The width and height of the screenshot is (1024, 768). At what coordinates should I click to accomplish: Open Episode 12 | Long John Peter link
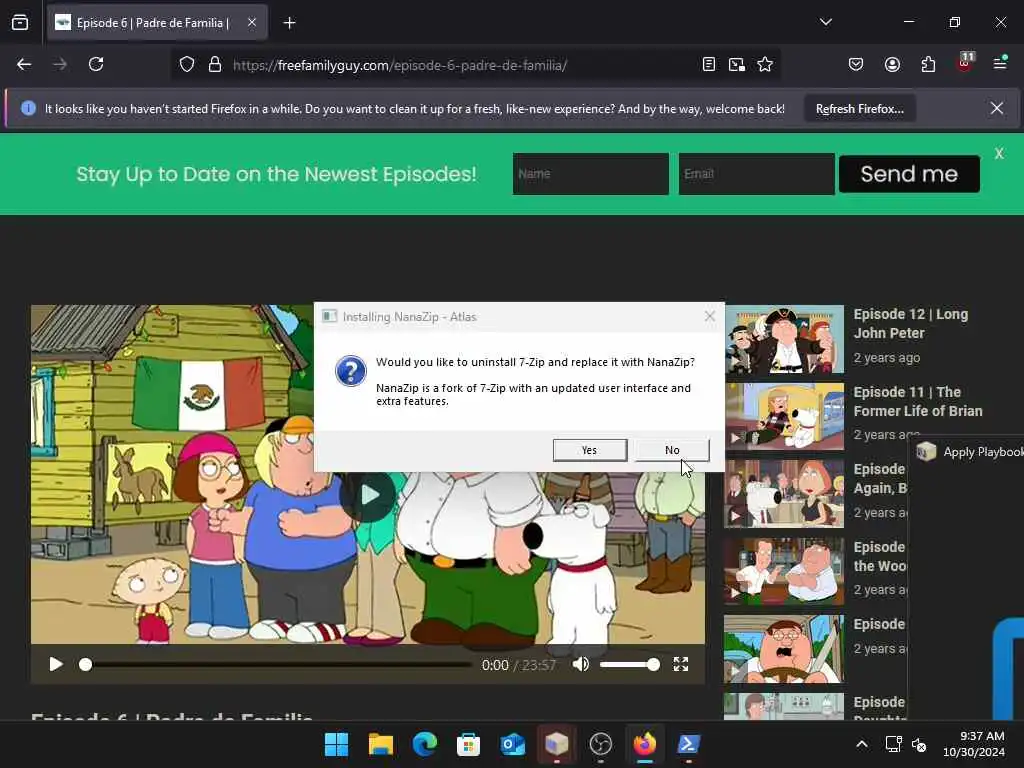point(910,323)
